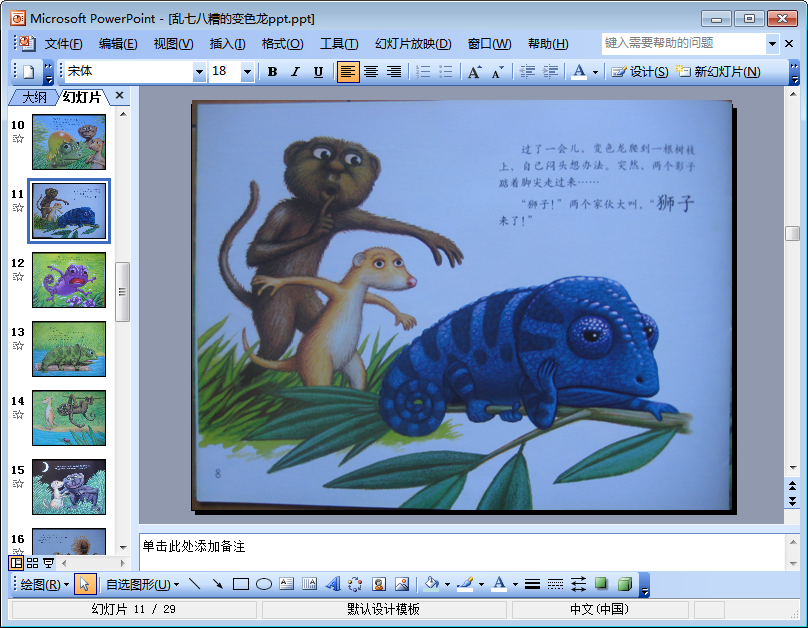
Task: Start slide show from current slide icon
Action: [x=48, y=563]
